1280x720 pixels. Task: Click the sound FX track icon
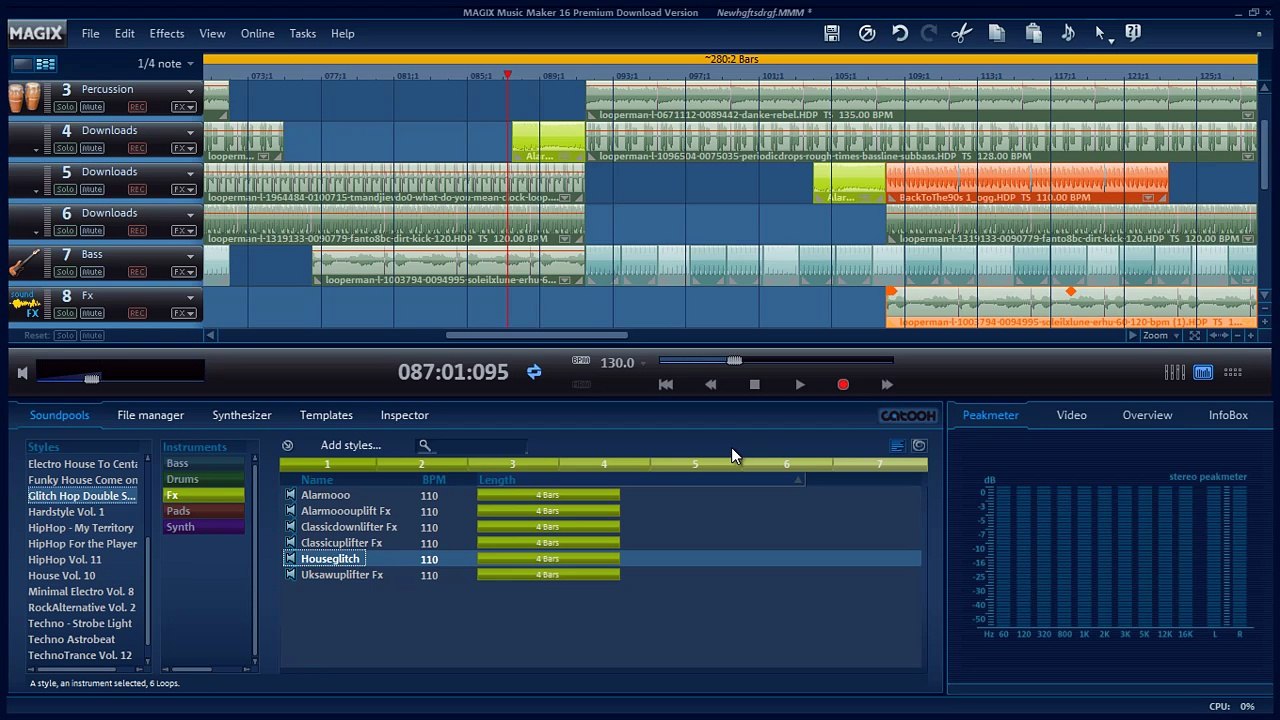24,304
